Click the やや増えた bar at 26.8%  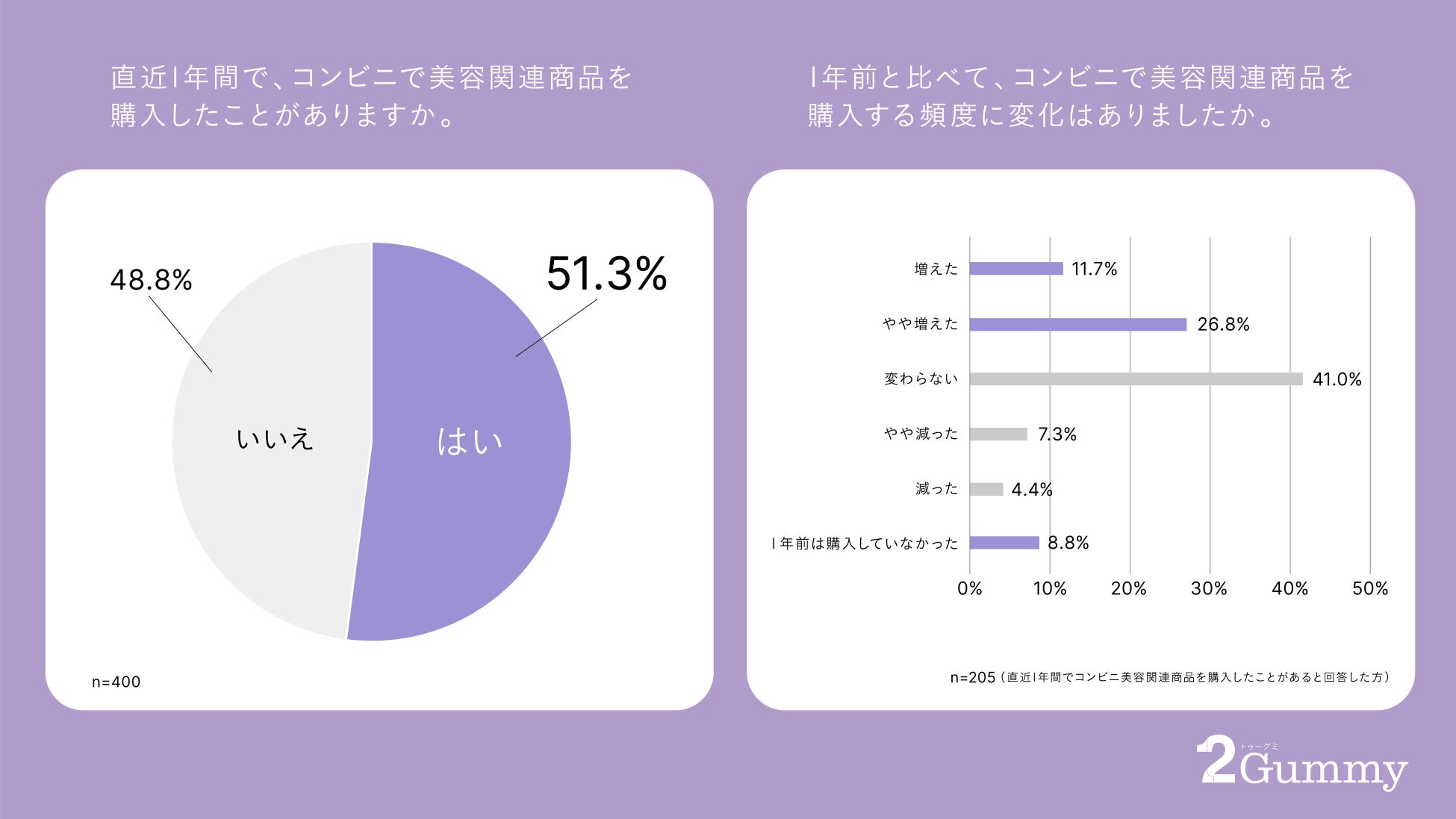(x=1078, y=324)
